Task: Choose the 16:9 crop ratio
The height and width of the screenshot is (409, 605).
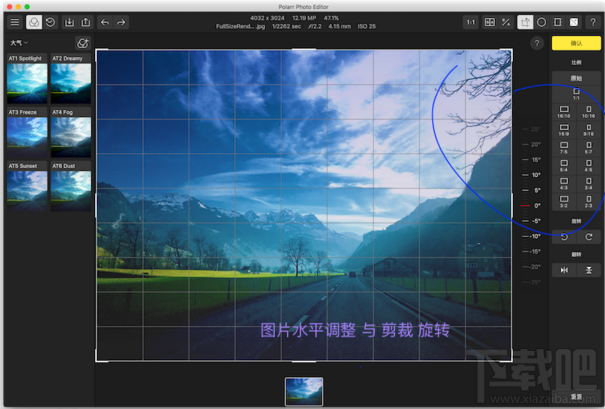Action: pos(564,130)
